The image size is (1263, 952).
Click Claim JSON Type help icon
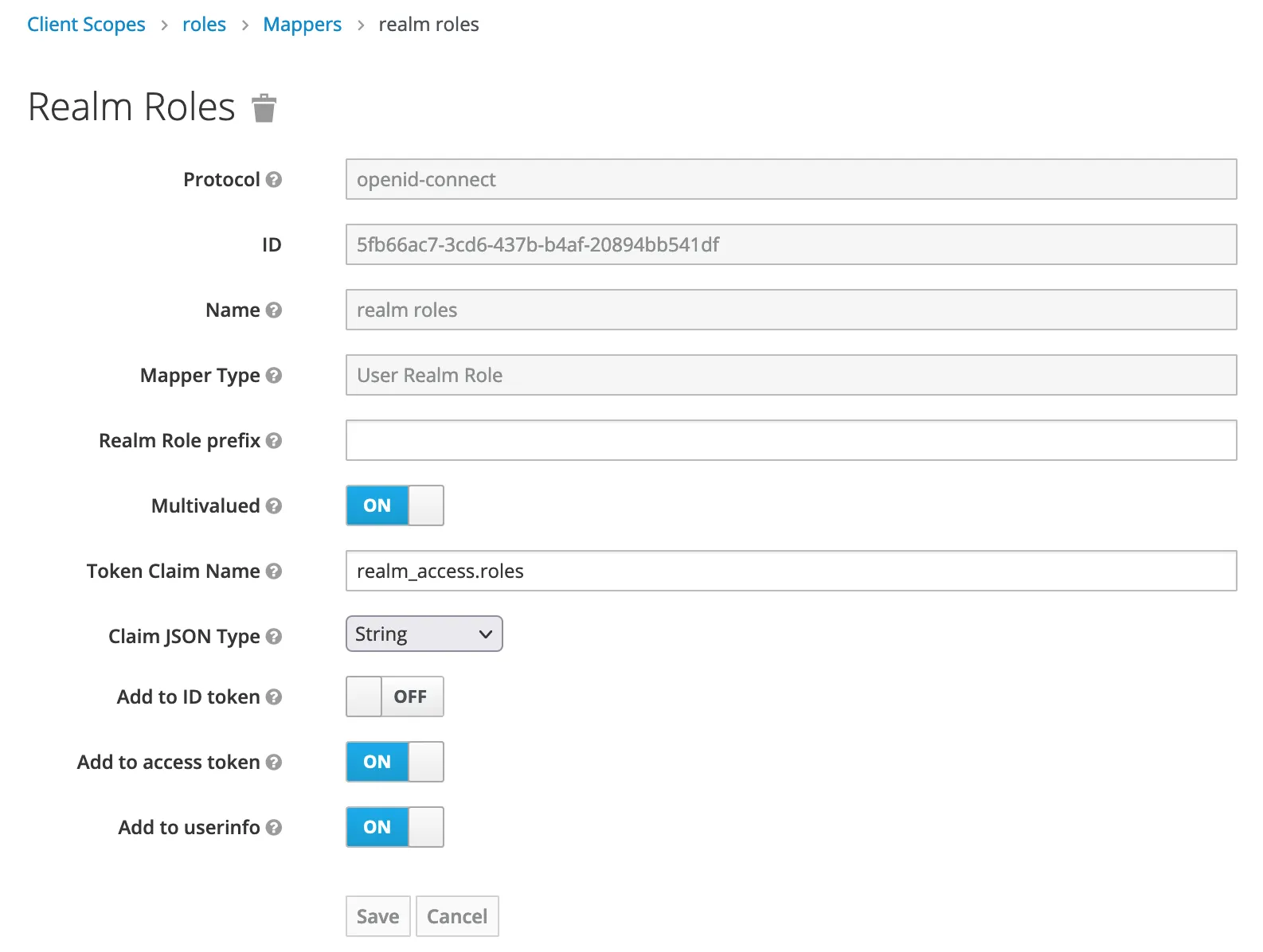[x=274, y=637]
